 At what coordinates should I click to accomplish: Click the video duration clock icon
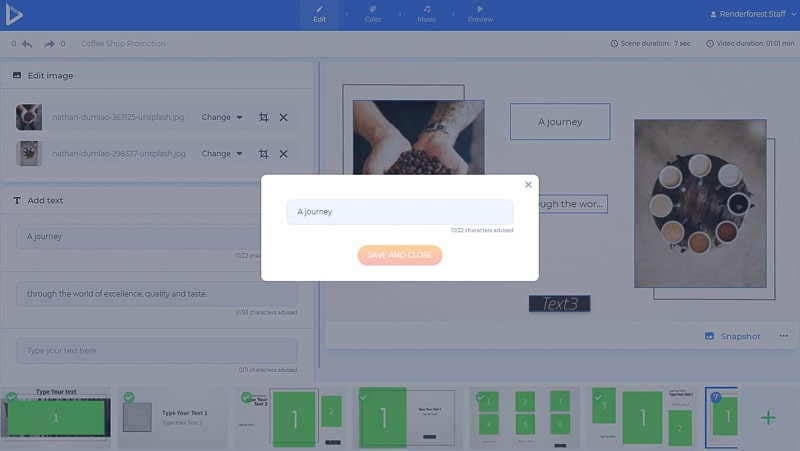tap(710, 44)
